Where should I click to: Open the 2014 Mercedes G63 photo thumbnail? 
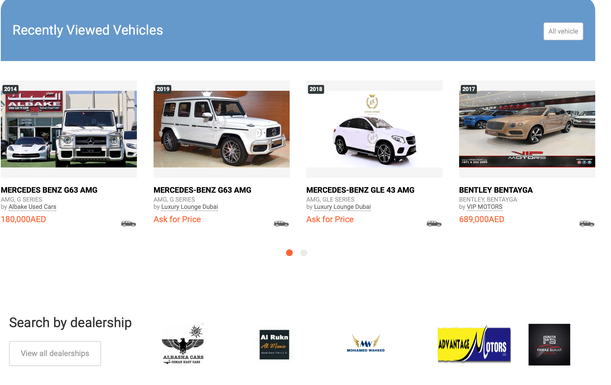coord(69,129)
